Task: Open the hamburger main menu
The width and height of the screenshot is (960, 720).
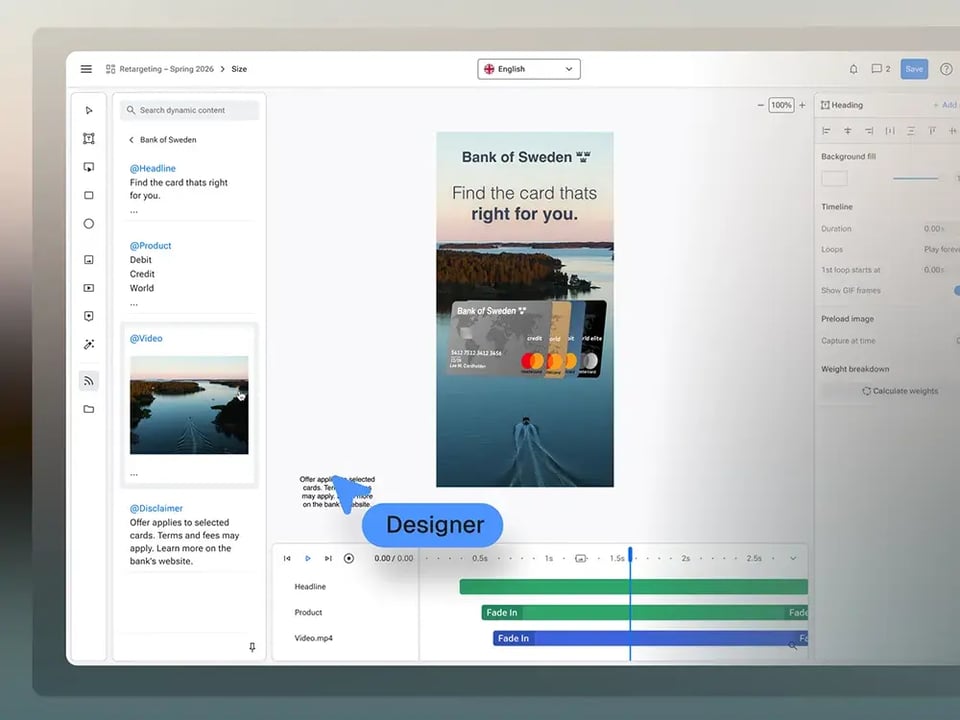Action: tap(86, 69)
